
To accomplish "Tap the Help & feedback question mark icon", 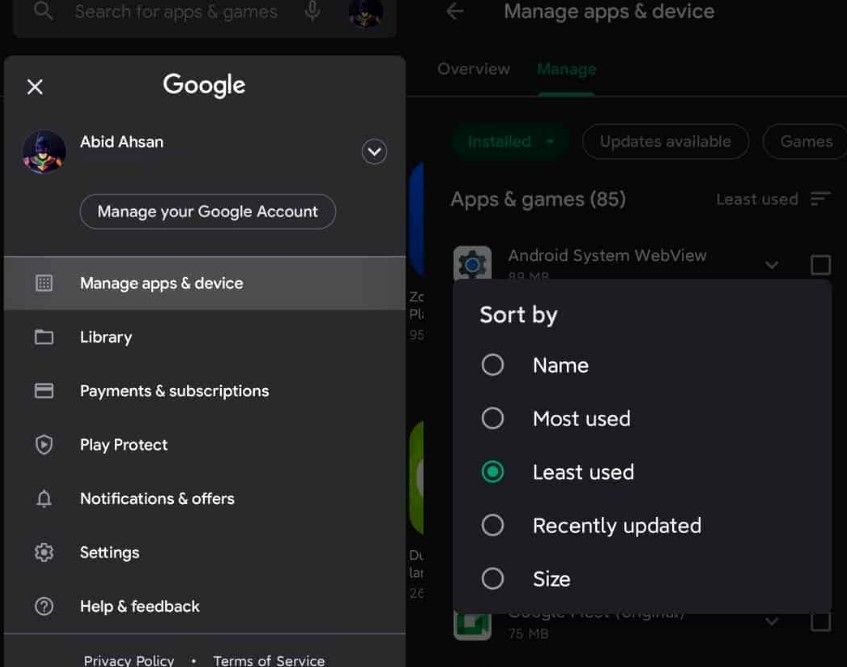I will click(44, 607).
